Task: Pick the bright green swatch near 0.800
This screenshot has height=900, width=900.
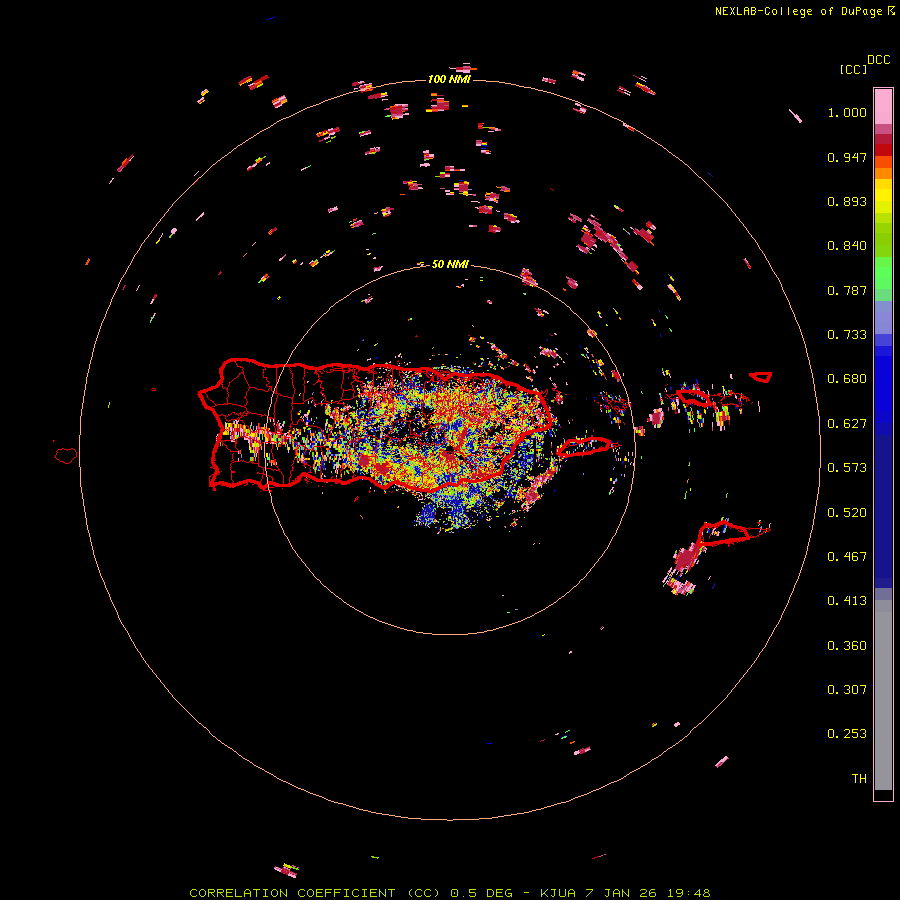Action: (883, 273)
